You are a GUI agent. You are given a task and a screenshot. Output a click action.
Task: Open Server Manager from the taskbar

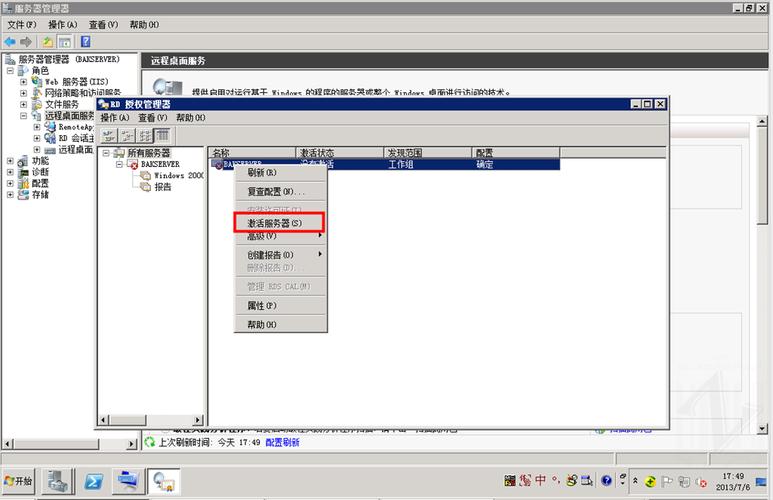(58, 481)
